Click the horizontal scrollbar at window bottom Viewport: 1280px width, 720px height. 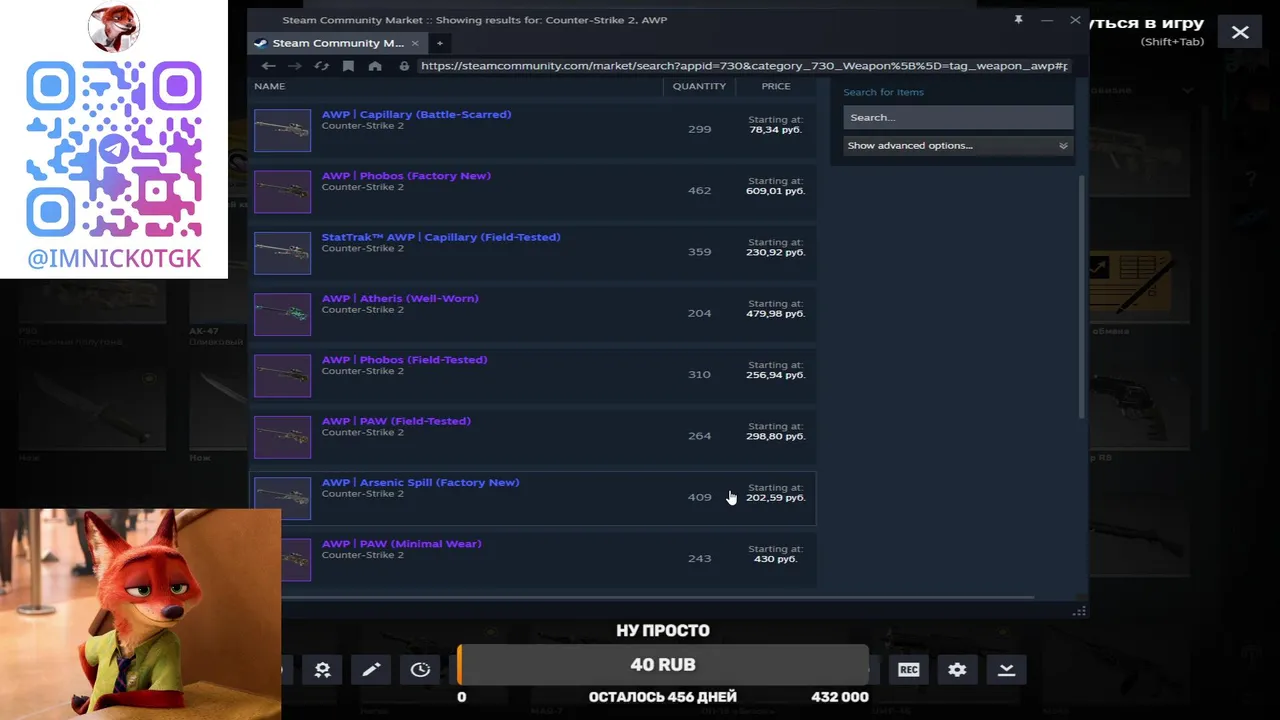coord(657,598)
